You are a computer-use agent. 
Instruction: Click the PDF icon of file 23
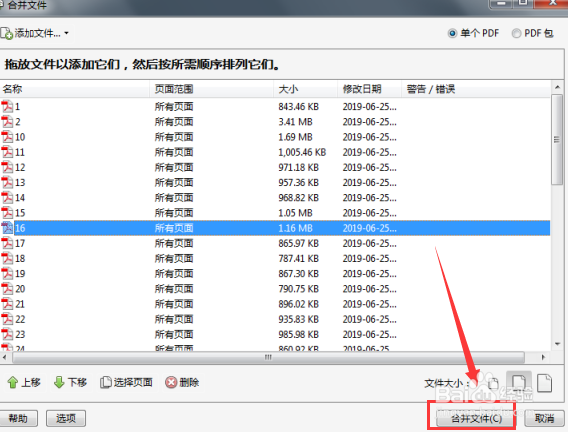[7, 335]
